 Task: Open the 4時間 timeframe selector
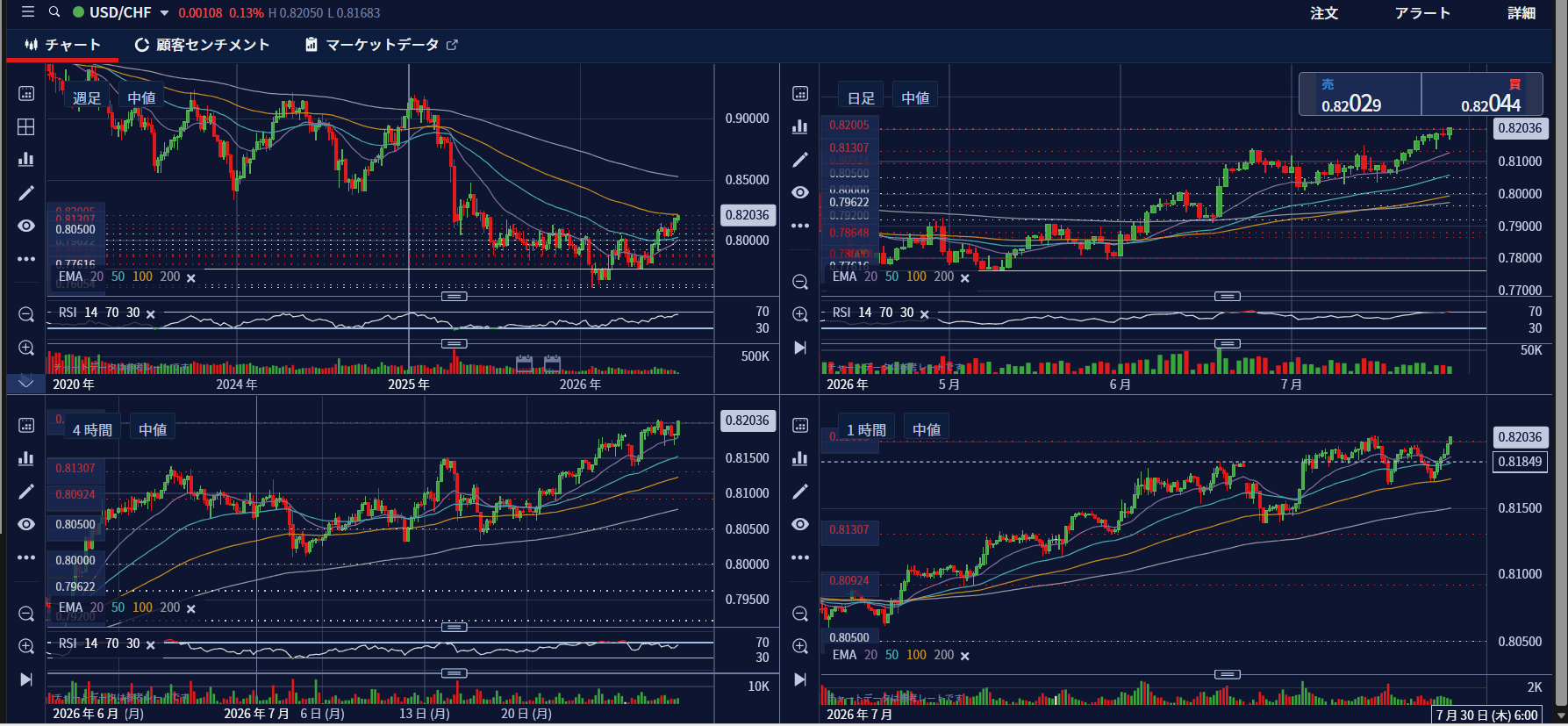[x=92, y=429]
